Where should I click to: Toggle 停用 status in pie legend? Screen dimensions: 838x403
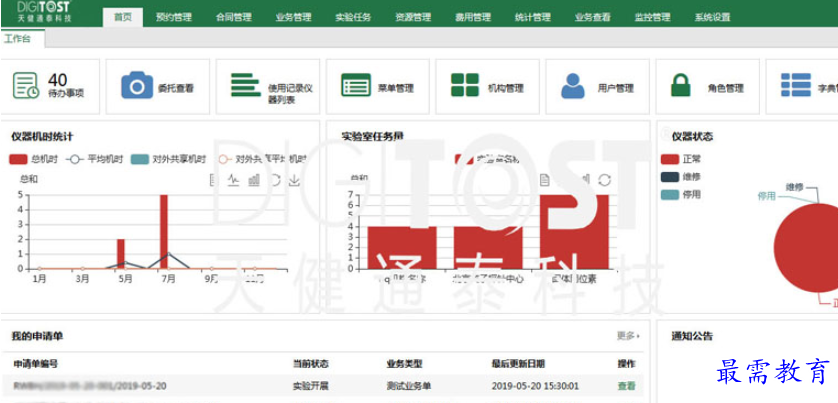[x=680, y=194]
